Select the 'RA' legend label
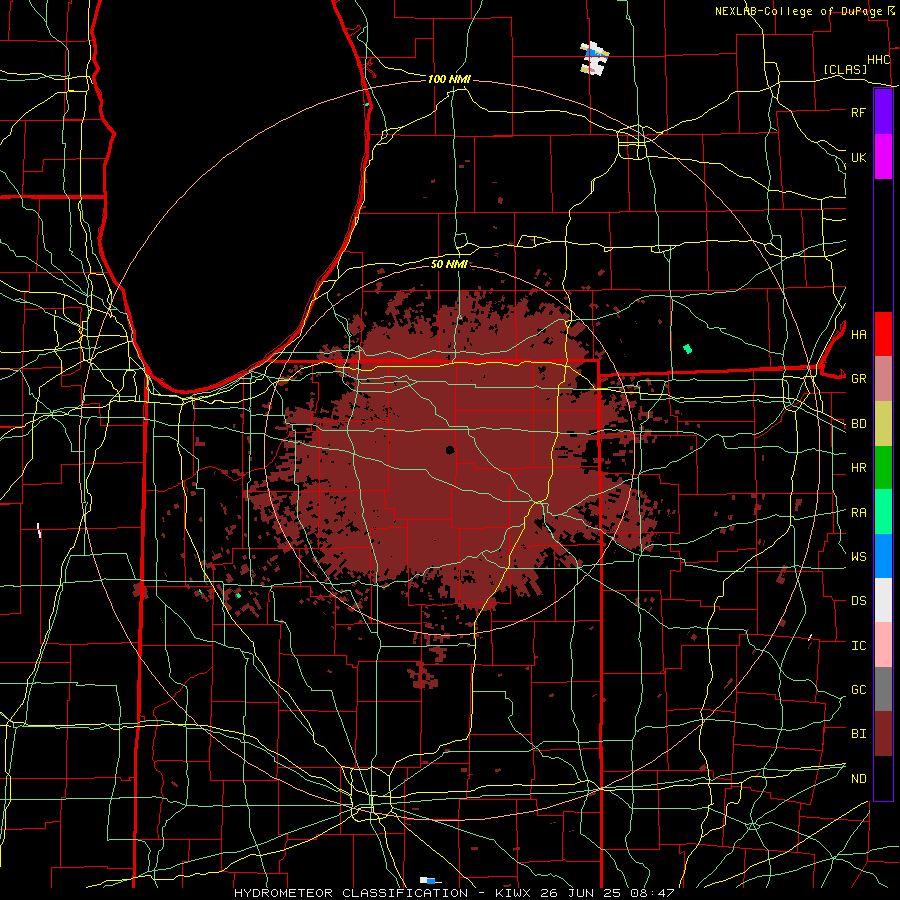Viewport: 900px width, 900px height. 858,513
